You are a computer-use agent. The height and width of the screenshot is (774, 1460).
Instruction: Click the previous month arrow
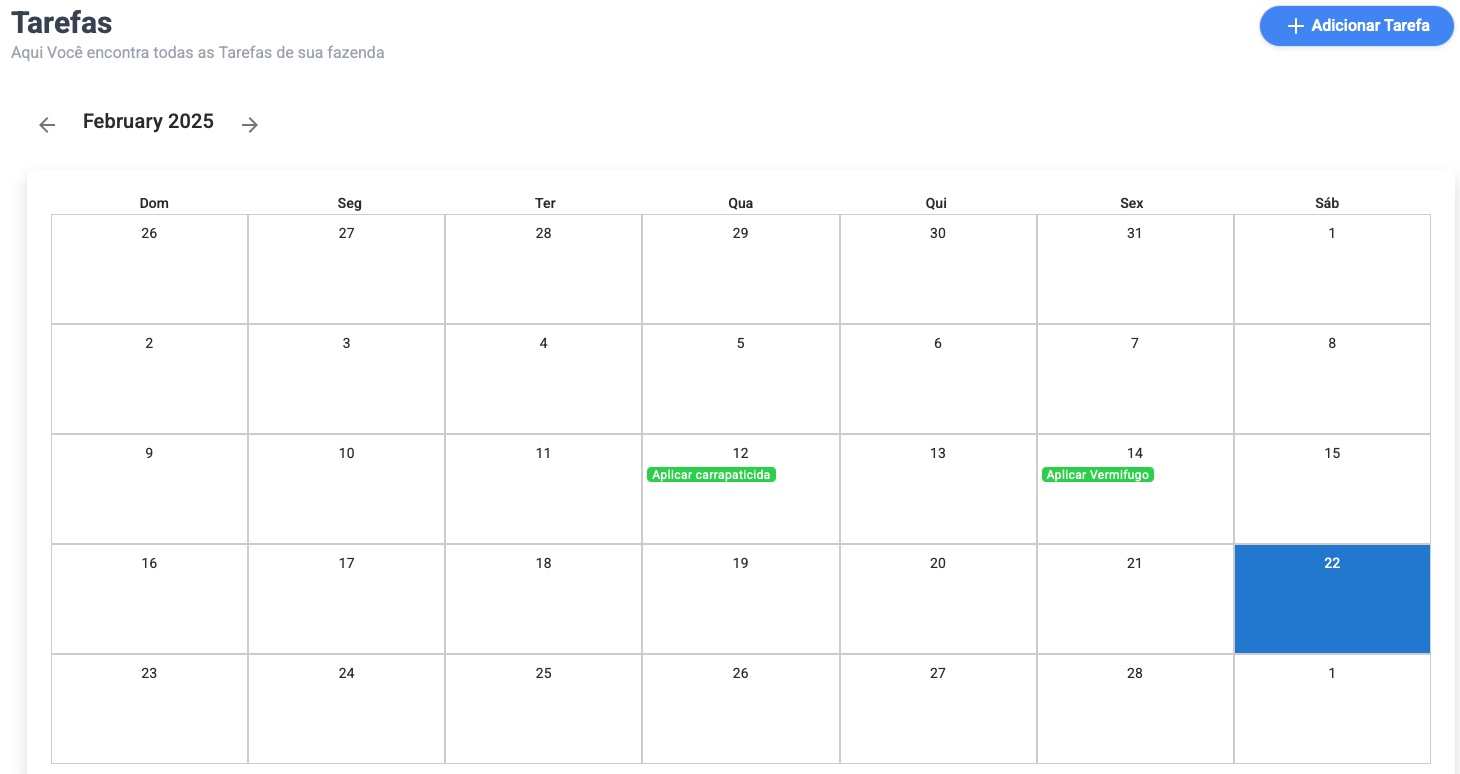pos(47,124)
